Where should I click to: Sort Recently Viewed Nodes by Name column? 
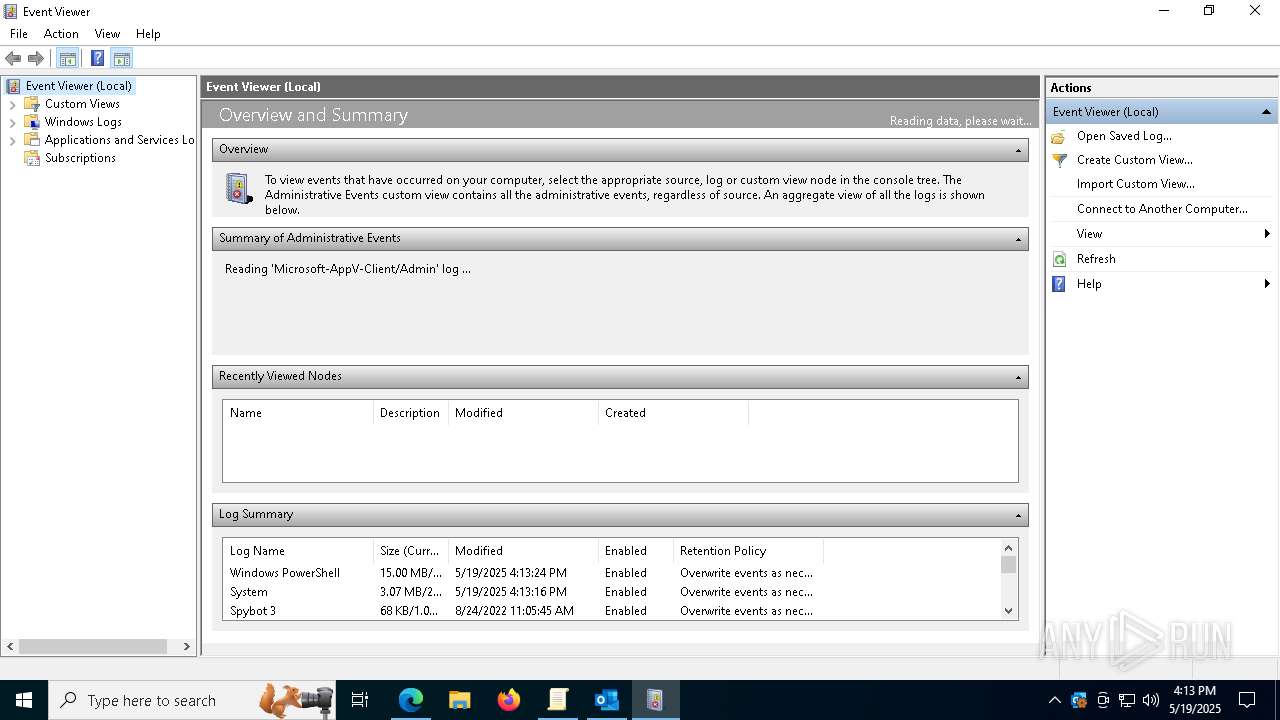click(297, 413)
